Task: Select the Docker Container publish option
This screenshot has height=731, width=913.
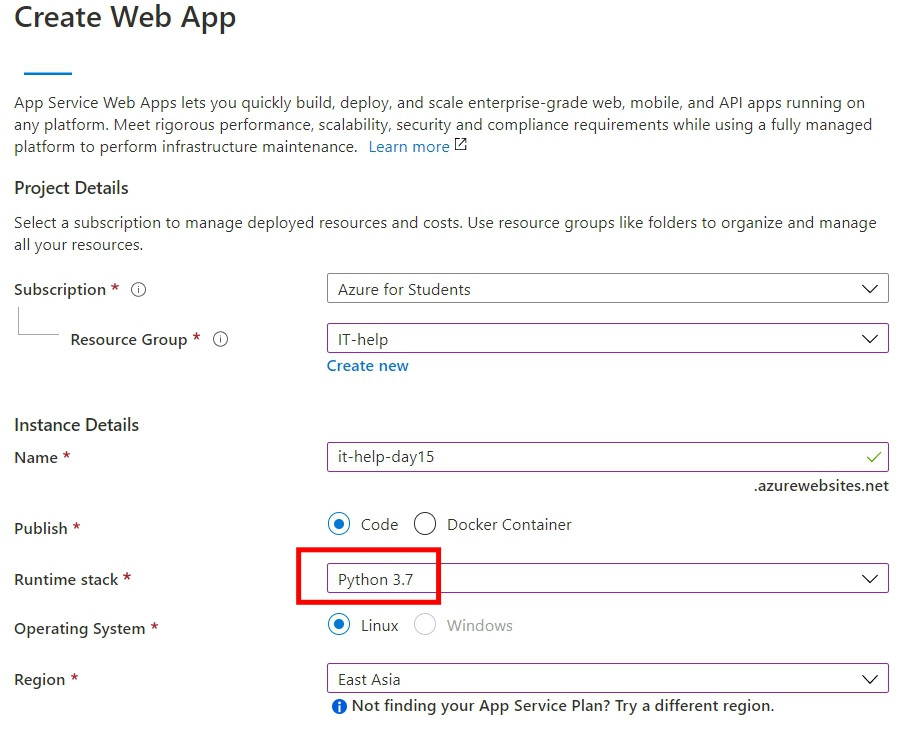Action: pyautogui.click(x=425, y=524)
